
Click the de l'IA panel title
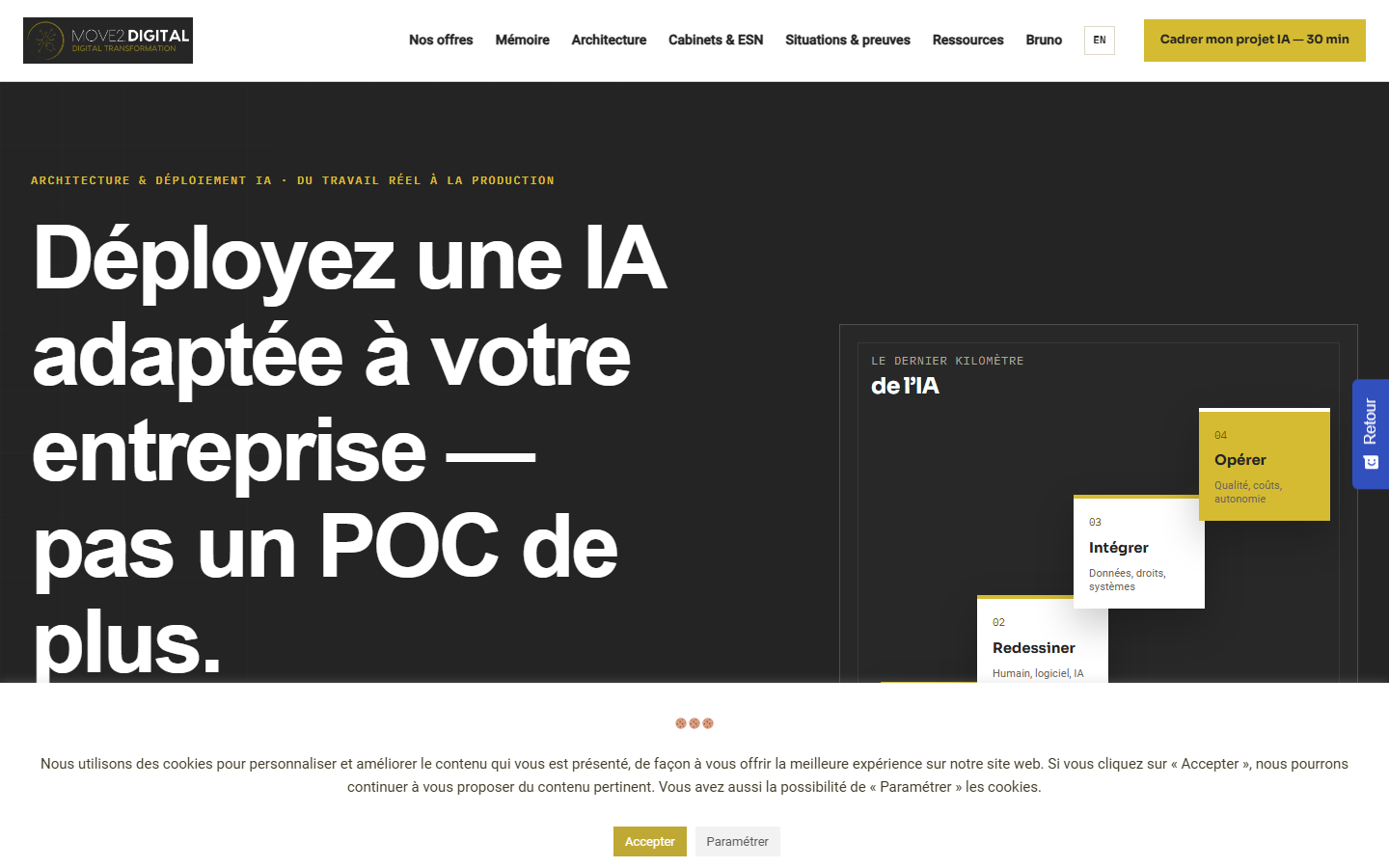tap(905, 386)
